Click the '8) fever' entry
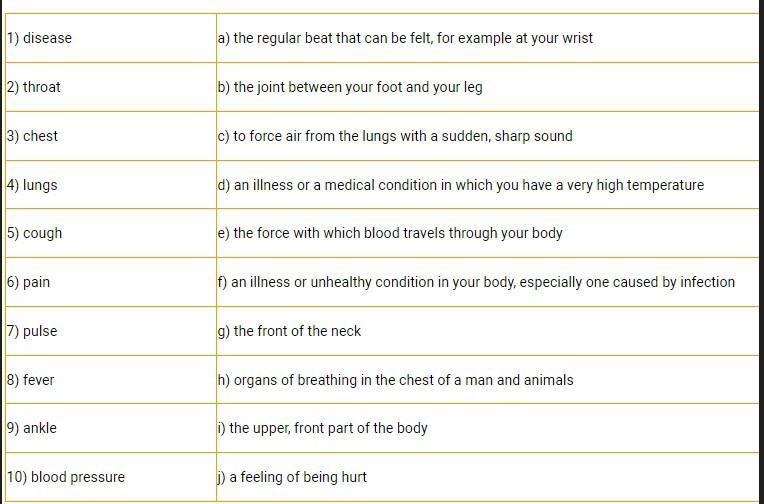 point(31,380)
